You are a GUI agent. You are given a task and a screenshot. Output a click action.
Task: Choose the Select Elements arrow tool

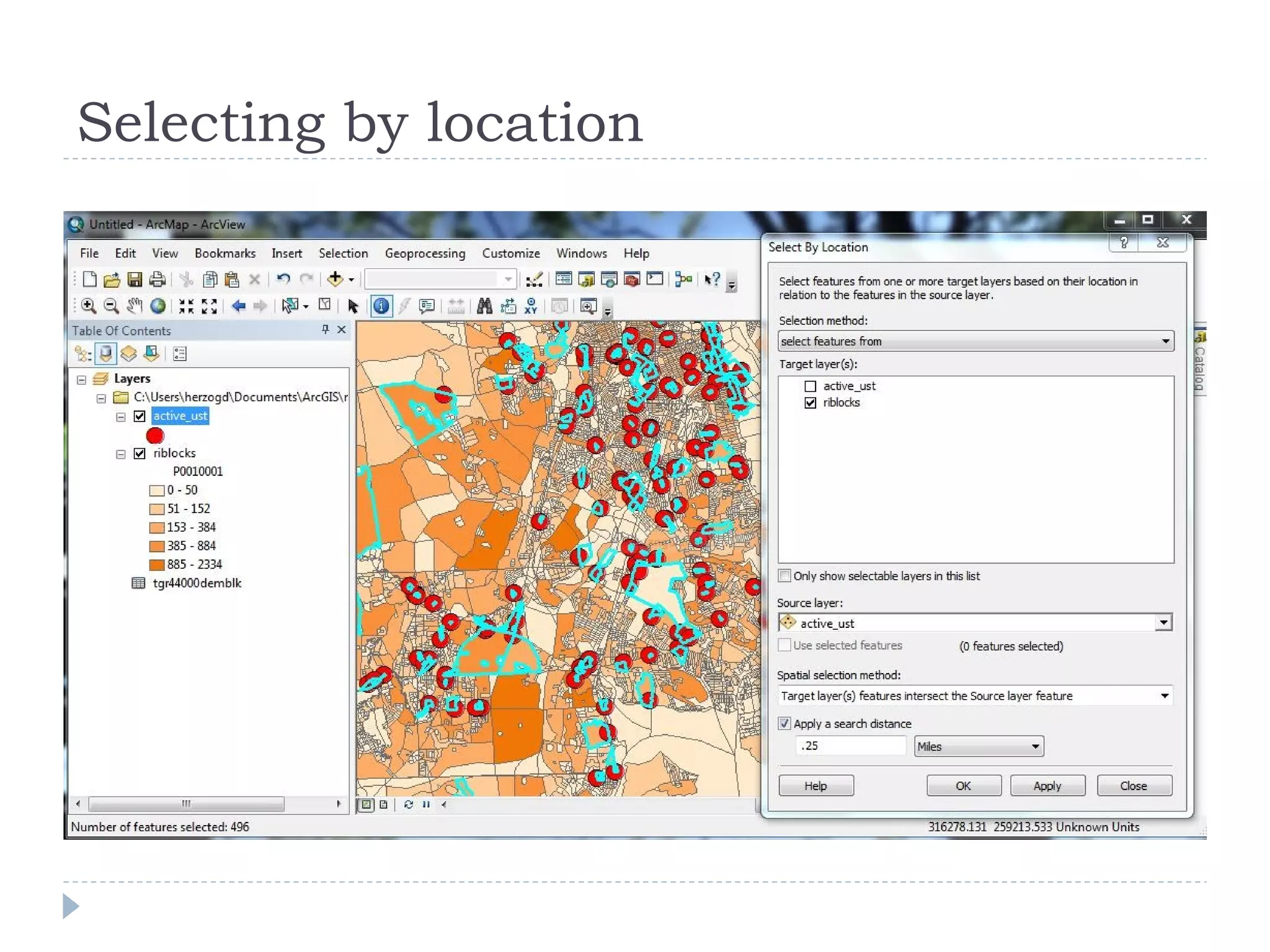click(x=353, y=306)
